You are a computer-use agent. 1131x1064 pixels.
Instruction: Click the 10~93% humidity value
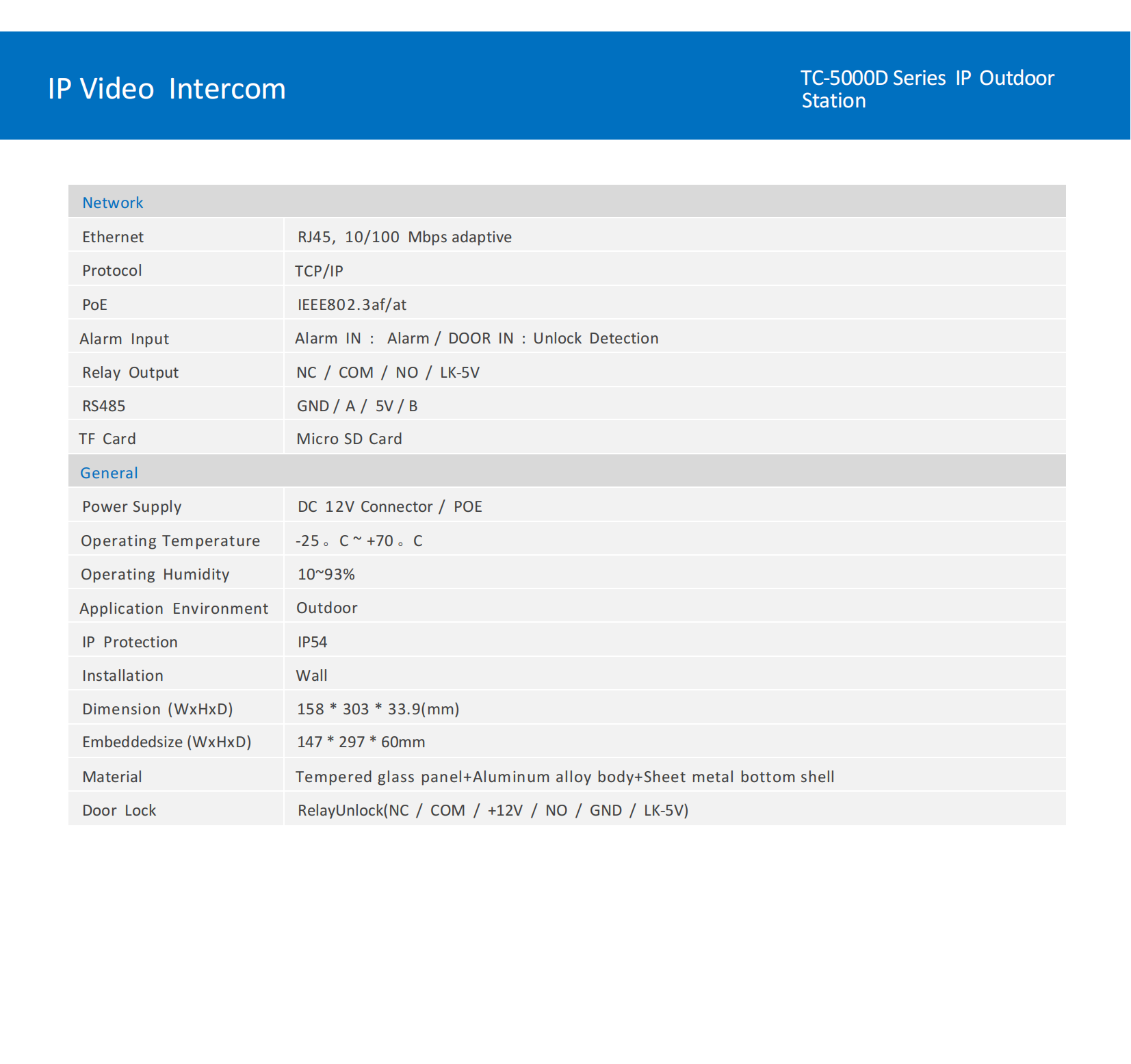click(x=326, y=574)
